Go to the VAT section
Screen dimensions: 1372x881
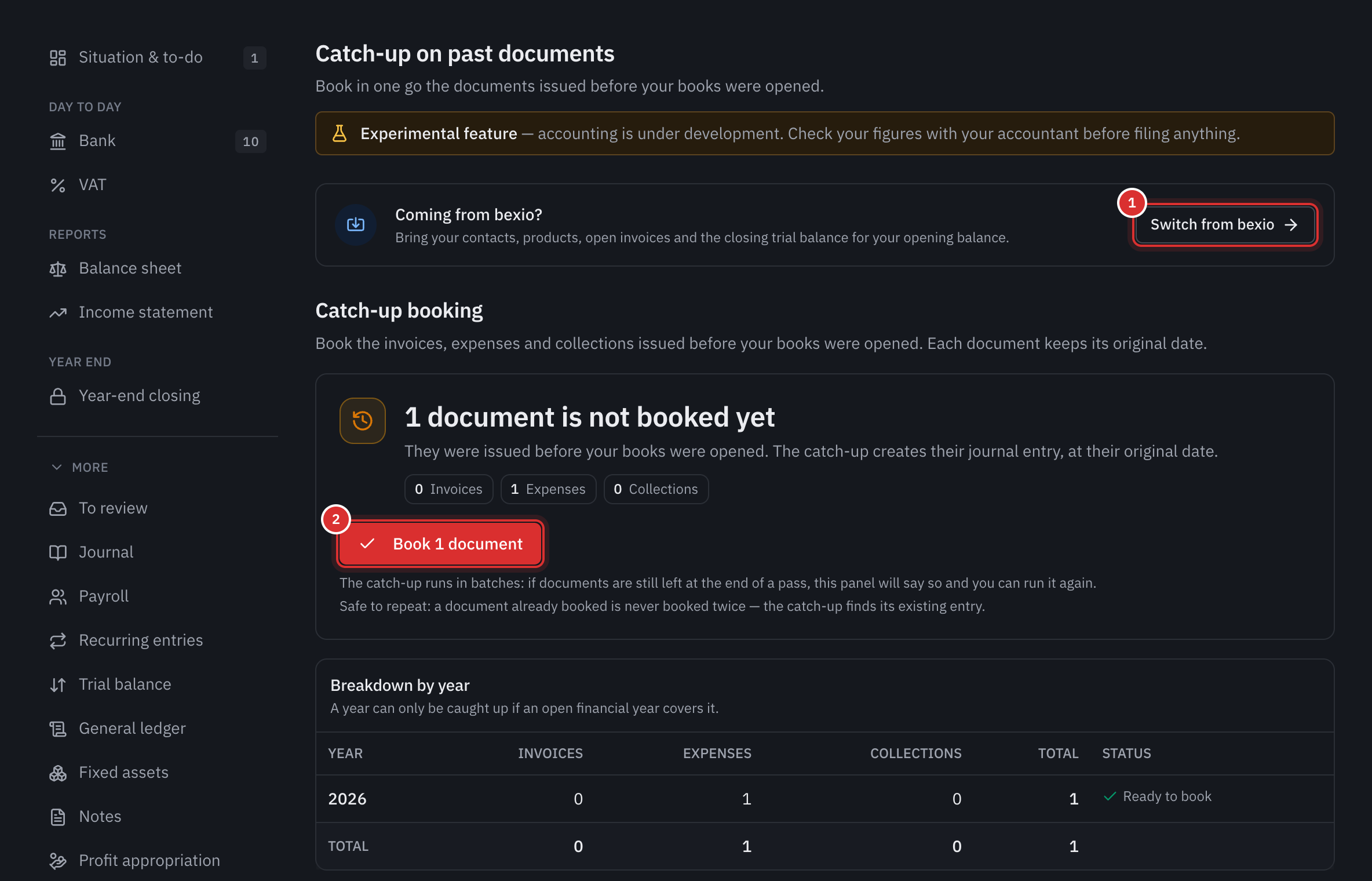click(158, 185)
